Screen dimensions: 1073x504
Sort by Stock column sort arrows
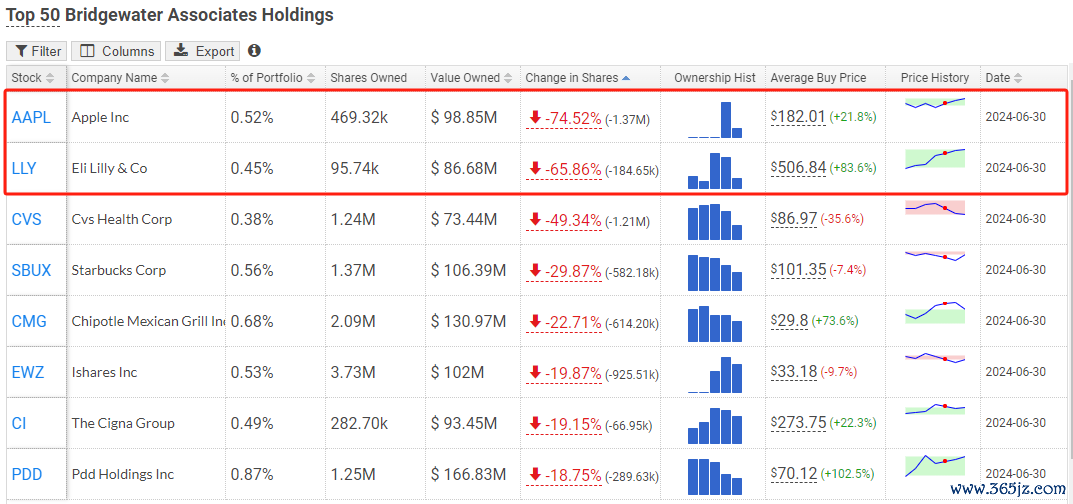pos(51,78)
